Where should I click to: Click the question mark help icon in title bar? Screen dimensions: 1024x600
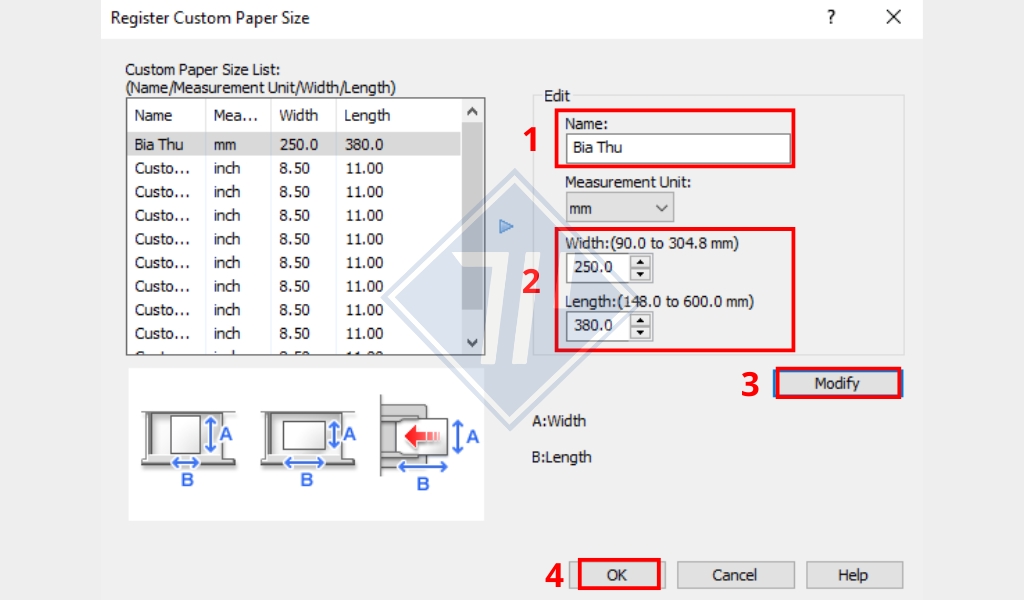coord(830,17)
